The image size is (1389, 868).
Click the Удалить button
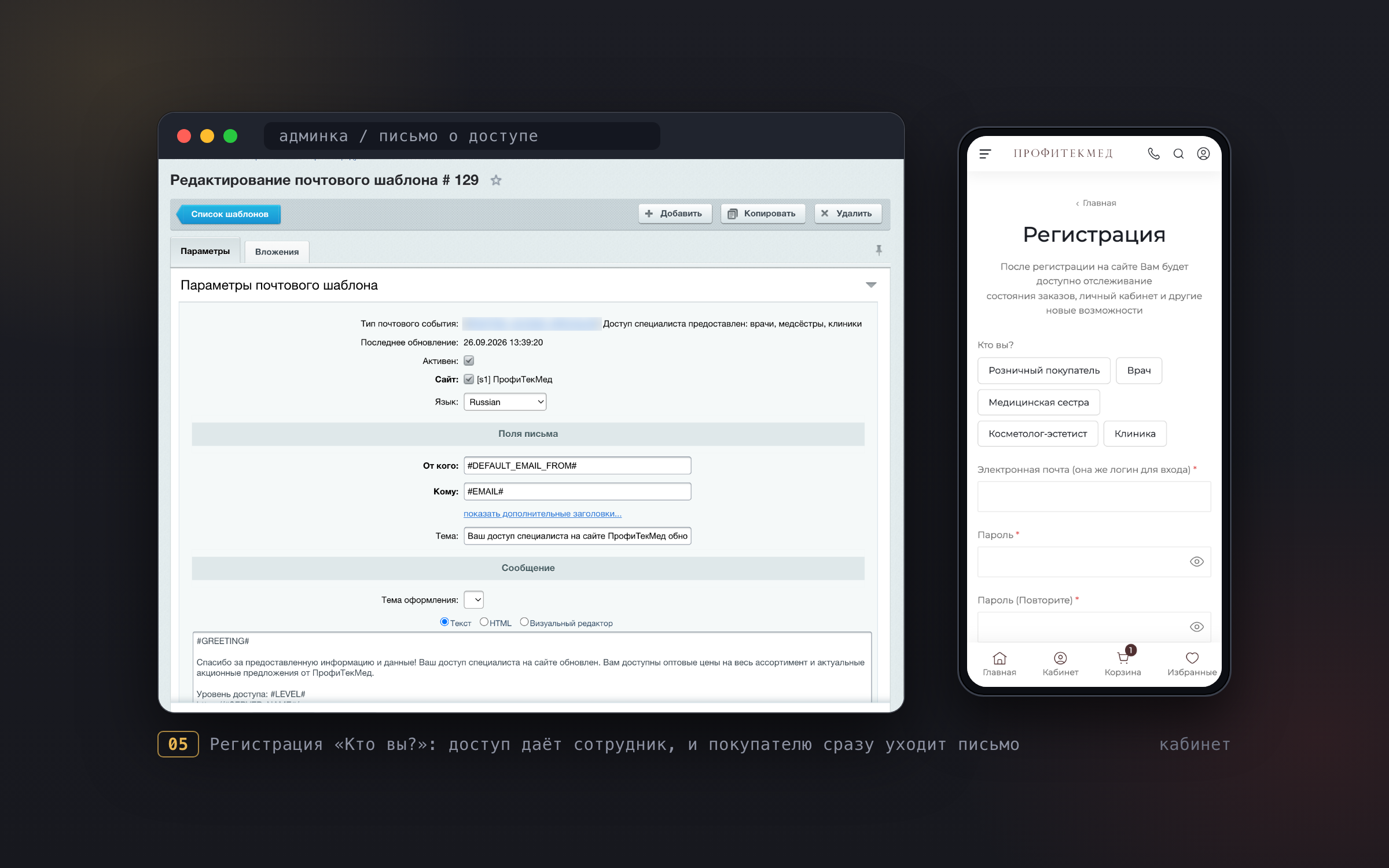click(848, 214)
